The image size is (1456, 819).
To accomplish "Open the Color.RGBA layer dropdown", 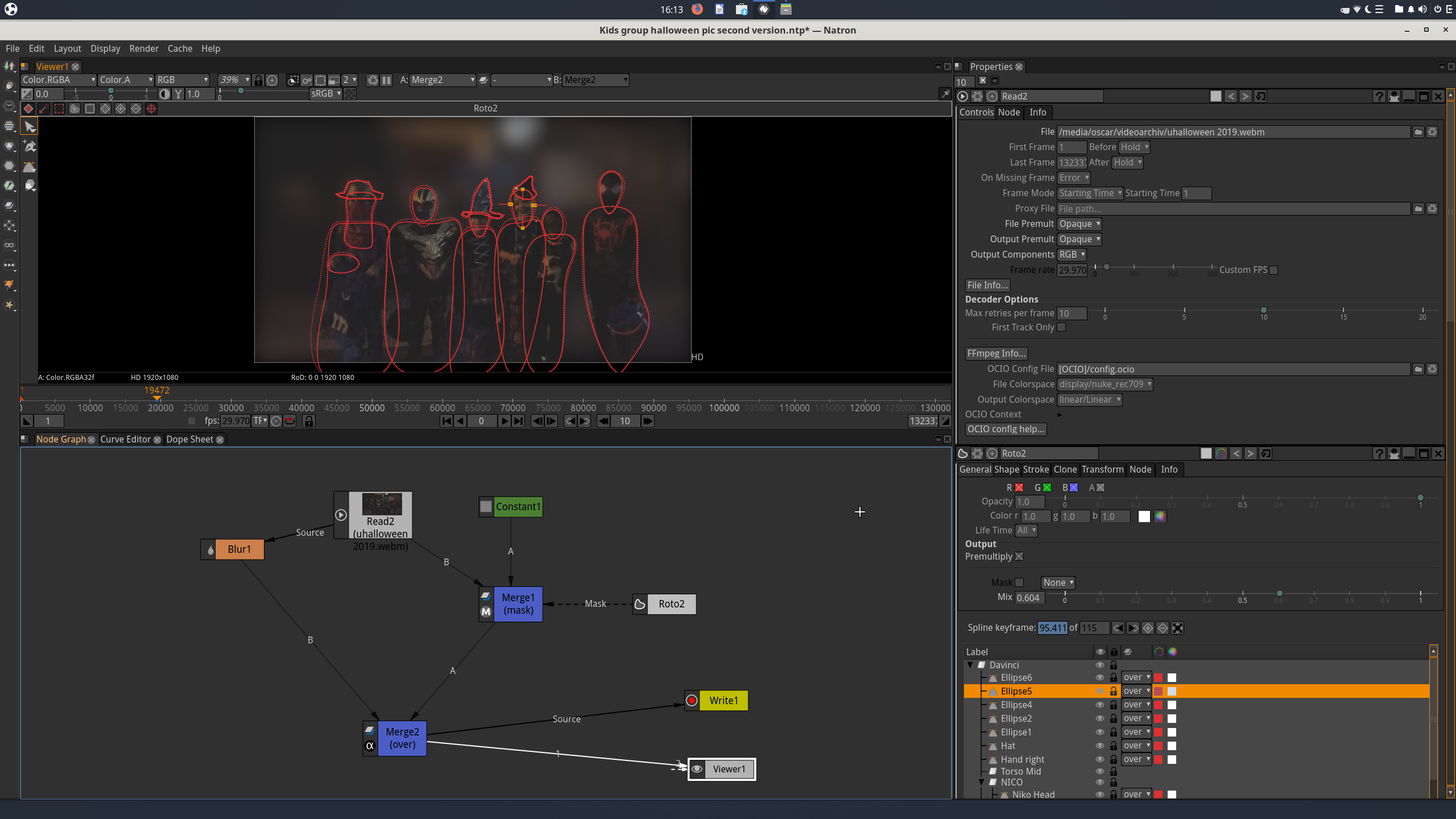I will click(x=59, y=80).
